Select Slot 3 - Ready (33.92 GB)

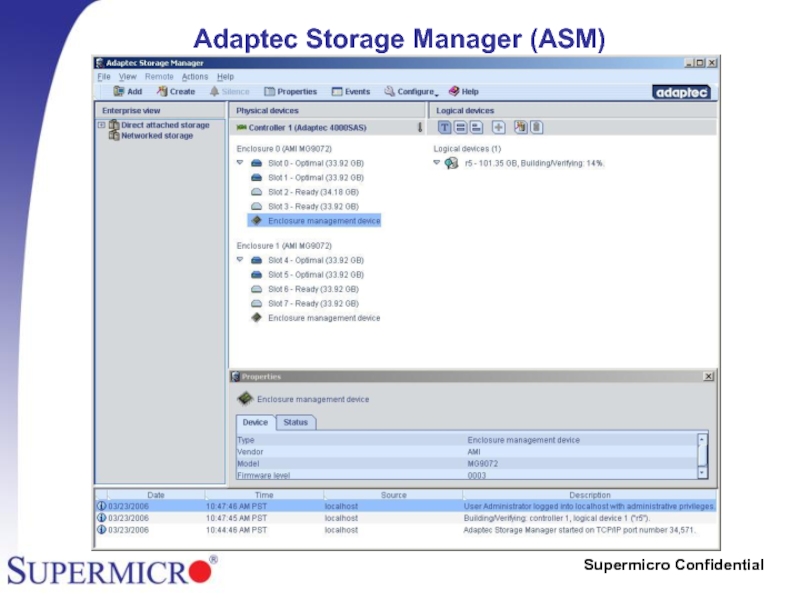313,207
